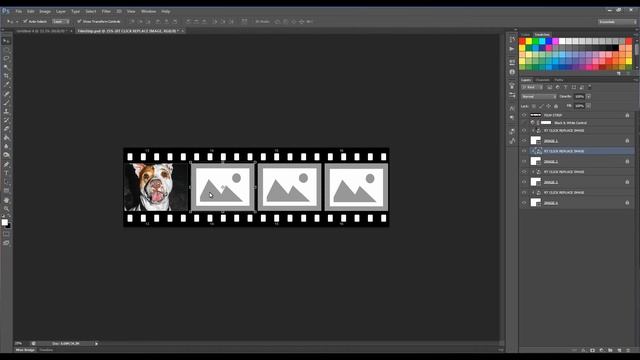The width and height of the screenshot is (640, 360).
Task: Switch to the Channels tab
Action: pyautogui.click(x=542, y=80)
